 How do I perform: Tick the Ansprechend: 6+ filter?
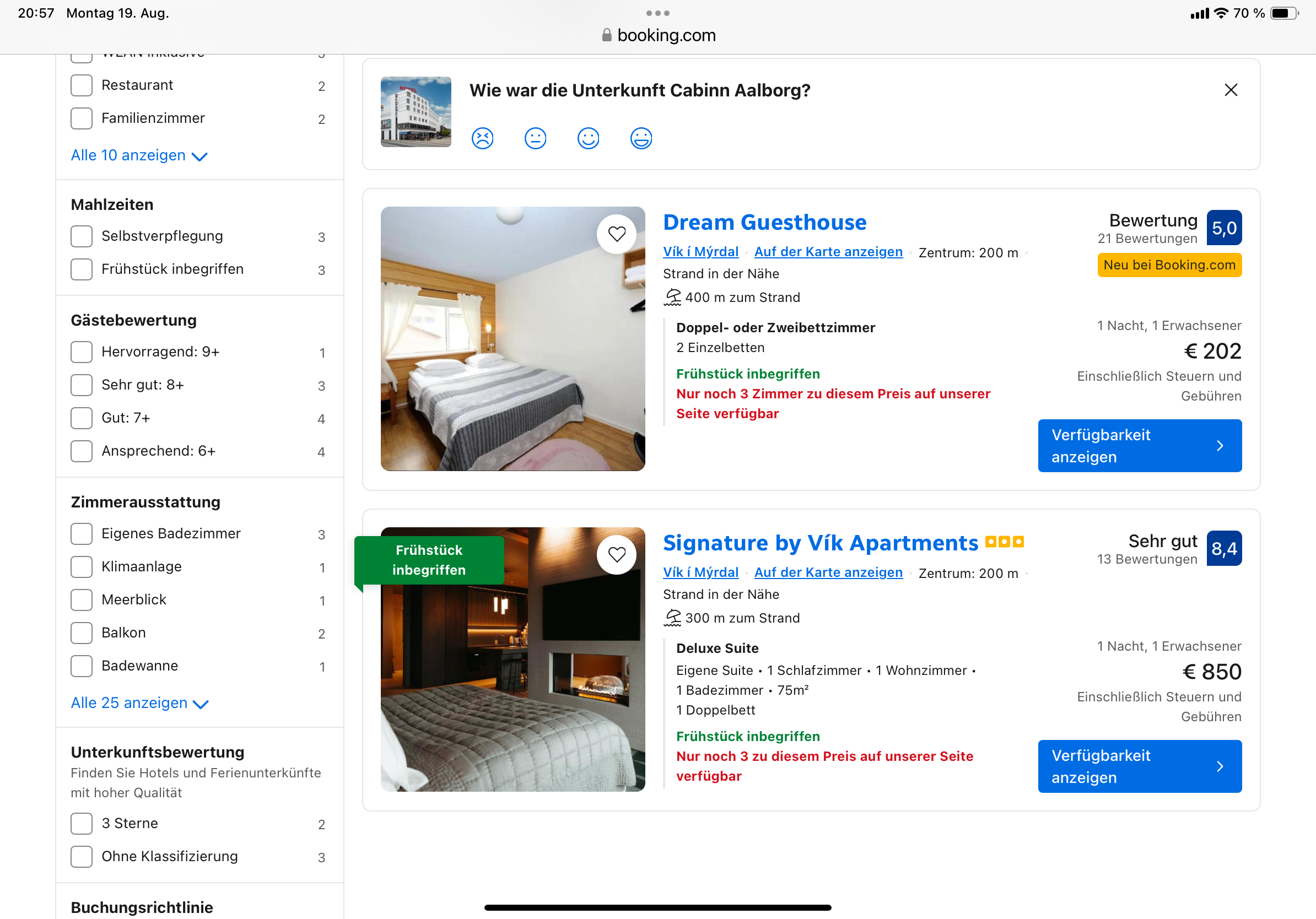[82, 451]
